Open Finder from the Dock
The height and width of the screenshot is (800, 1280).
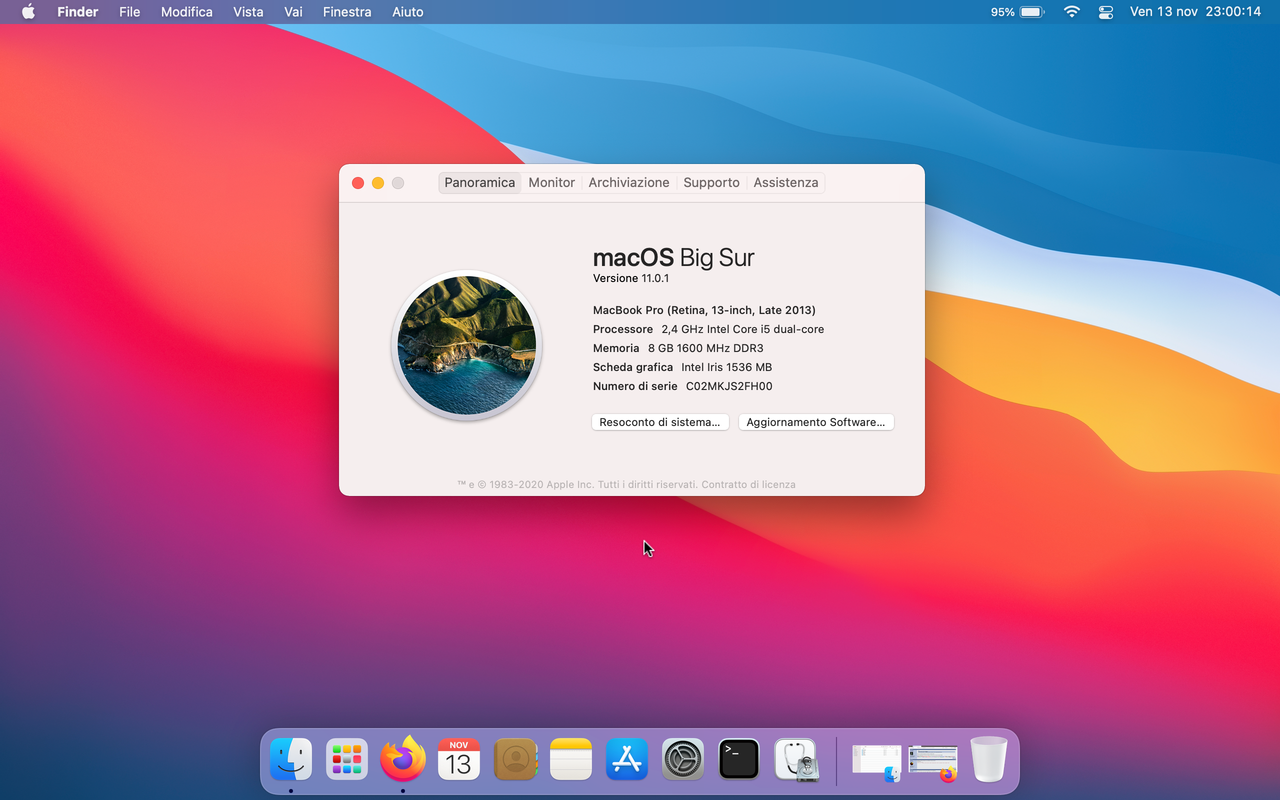[x=291, y=760]
